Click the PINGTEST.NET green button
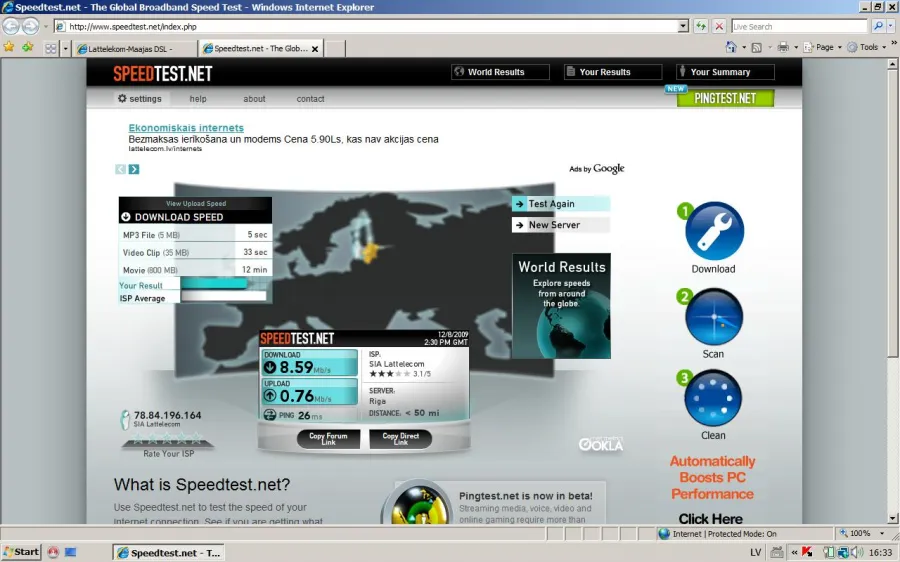The width and height of the screenshot is (900, 562). pos(726,98)
